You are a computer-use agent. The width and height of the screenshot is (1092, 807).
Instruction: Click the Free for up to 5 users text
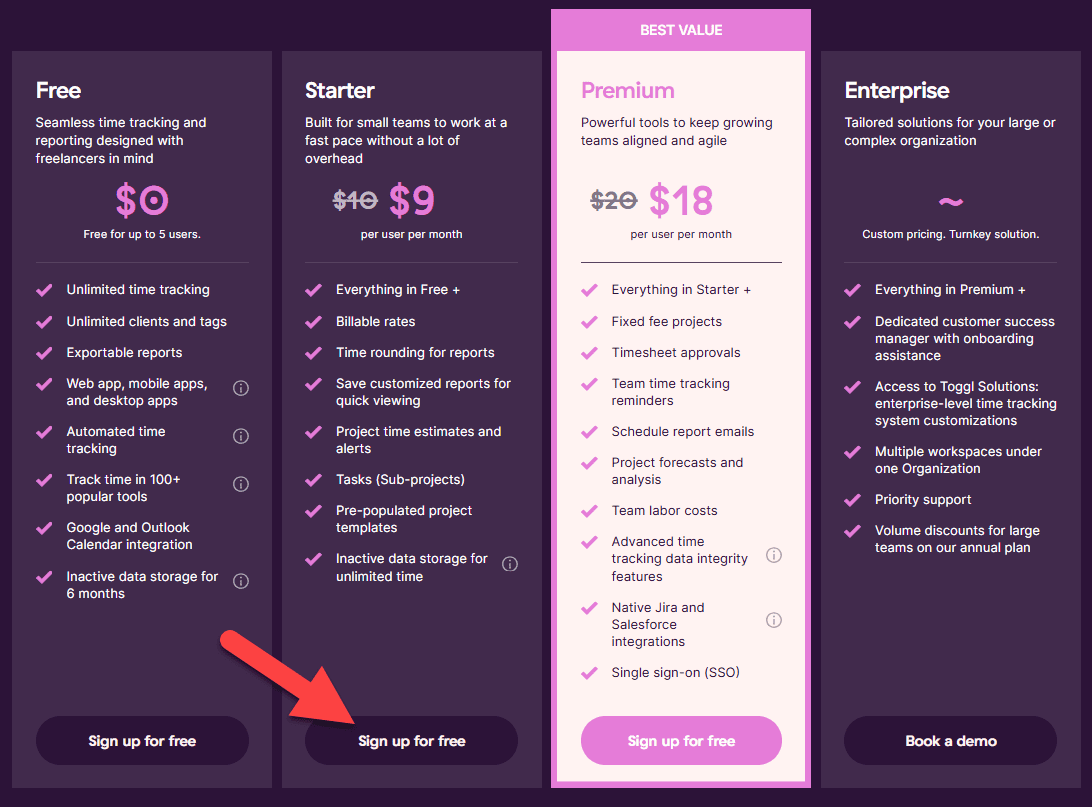tap(142, 234)
